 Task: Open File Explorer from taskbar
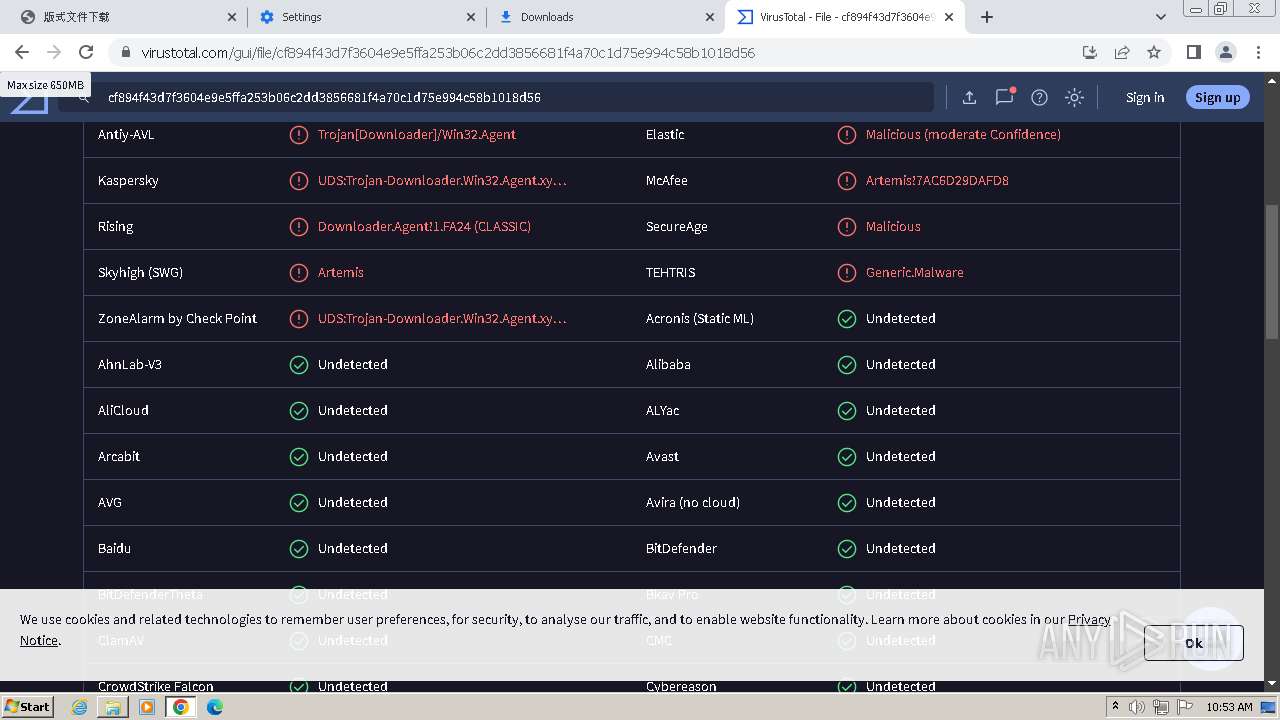click(x=113, y=707)
